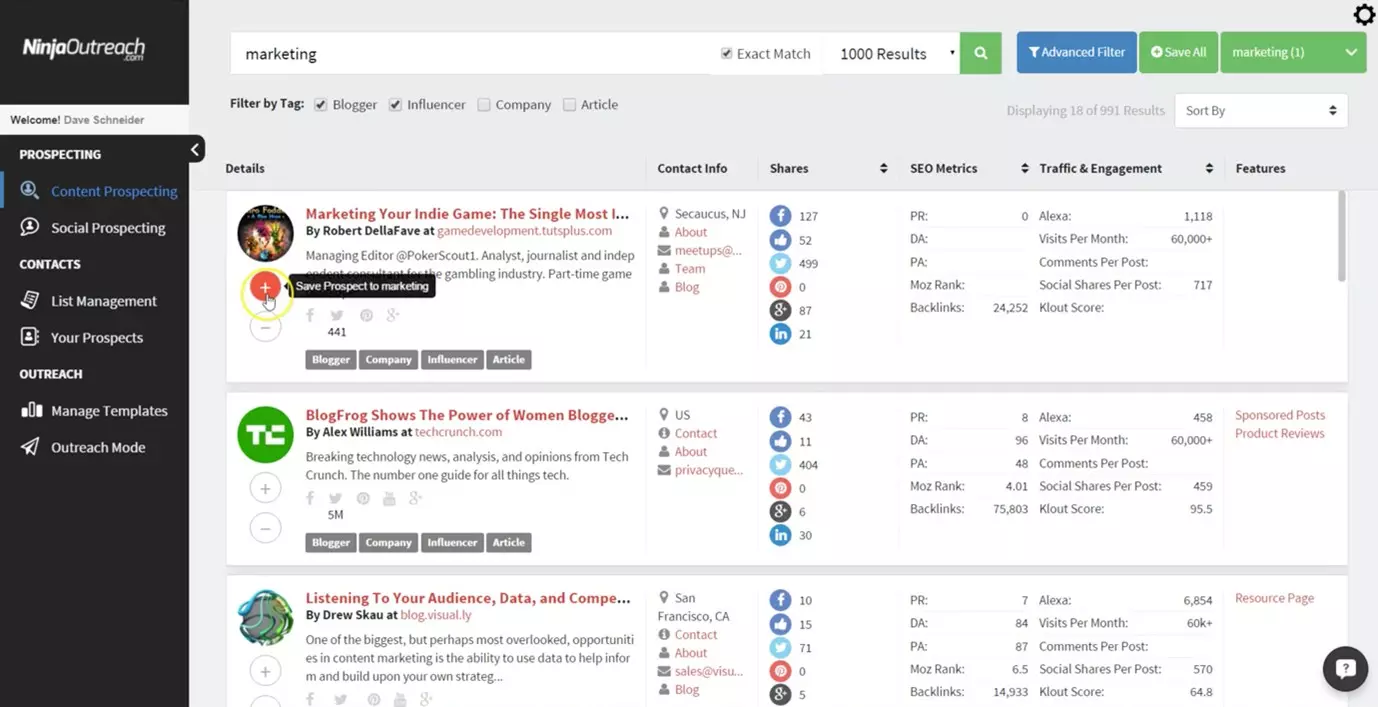Screen dimensions: 1378x707
Task: Click LinkedIn share icon showing 21
Action: (780, 334)
